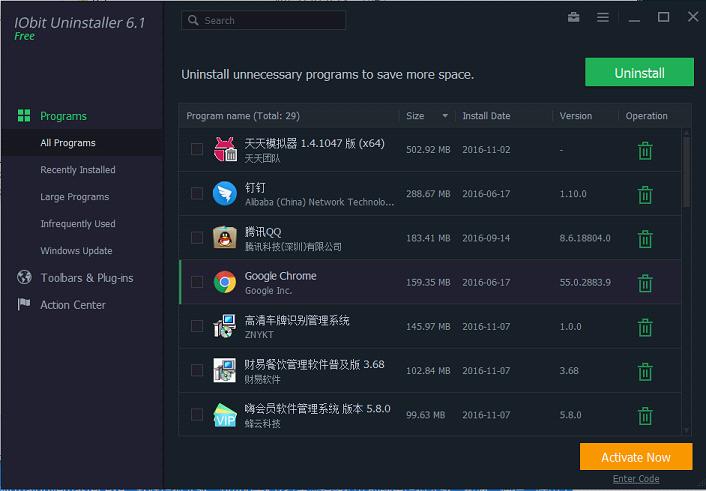Open Toolbars & Plug-ins section
The image size is (706, 491).
(x=86, y=278)
